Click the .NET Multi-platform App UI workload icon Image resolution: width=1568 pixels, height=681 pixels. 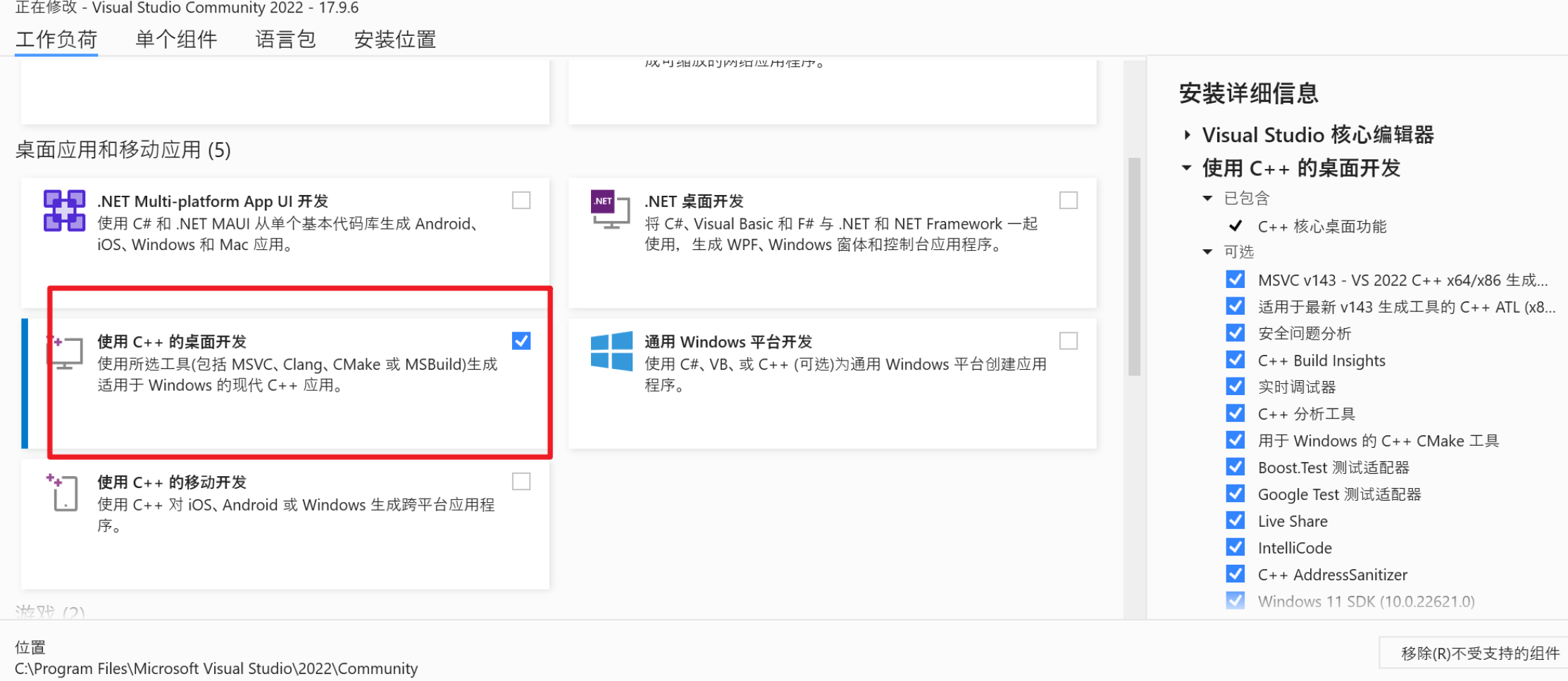(64, 211)
